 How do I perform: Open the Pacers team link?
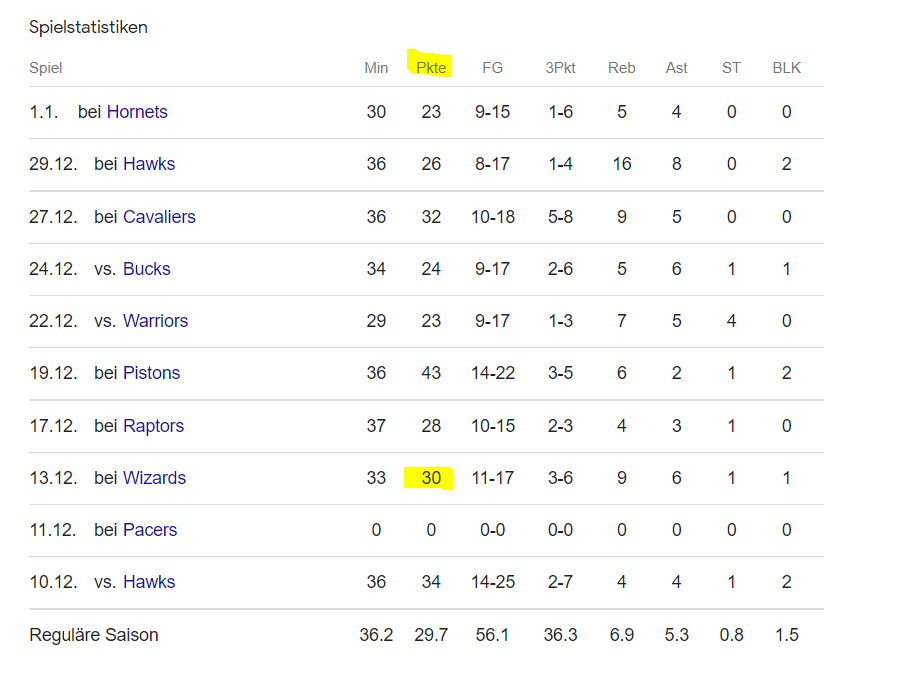(x=150, y=529)
